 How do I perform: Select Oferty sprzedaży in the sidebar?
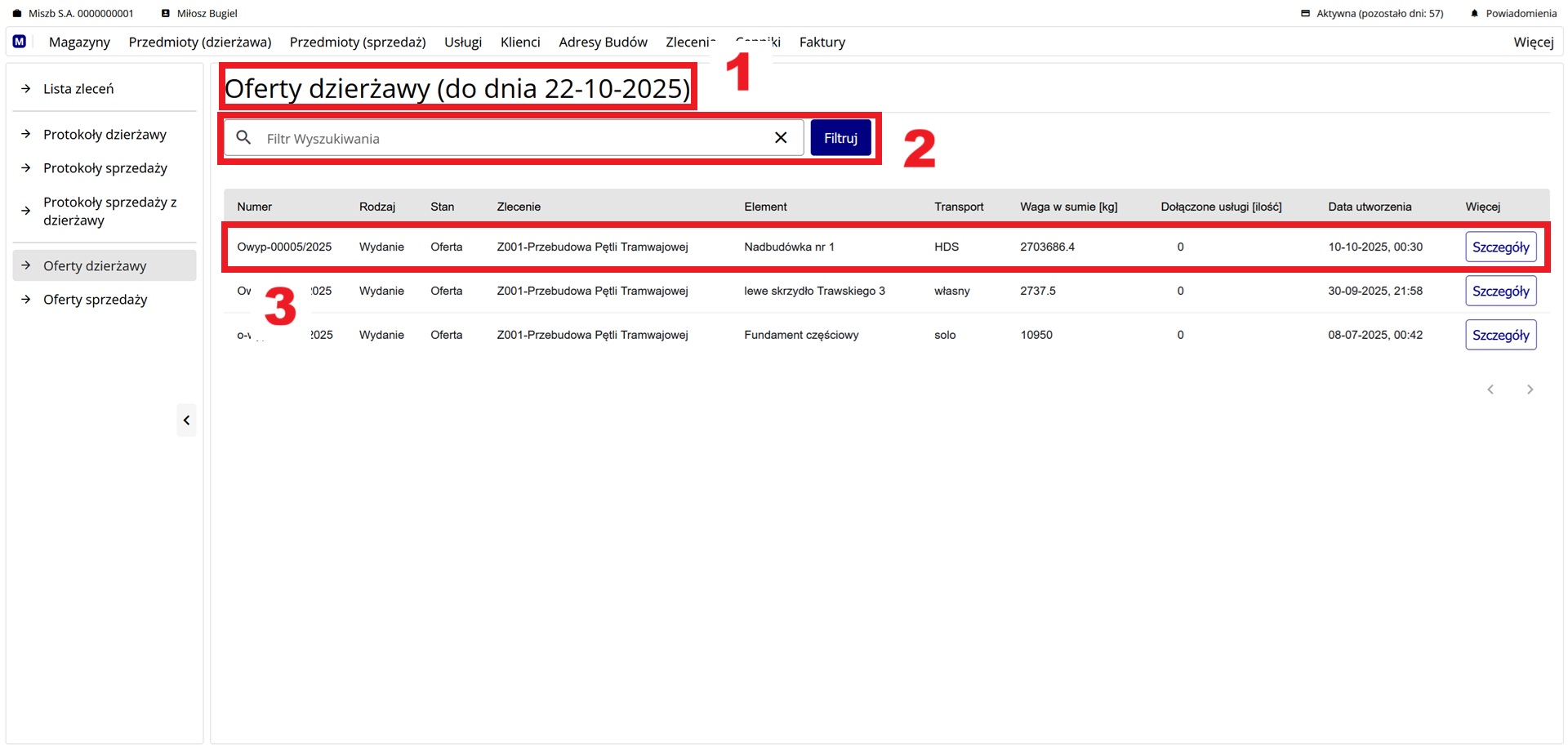[x=96, y=300]
